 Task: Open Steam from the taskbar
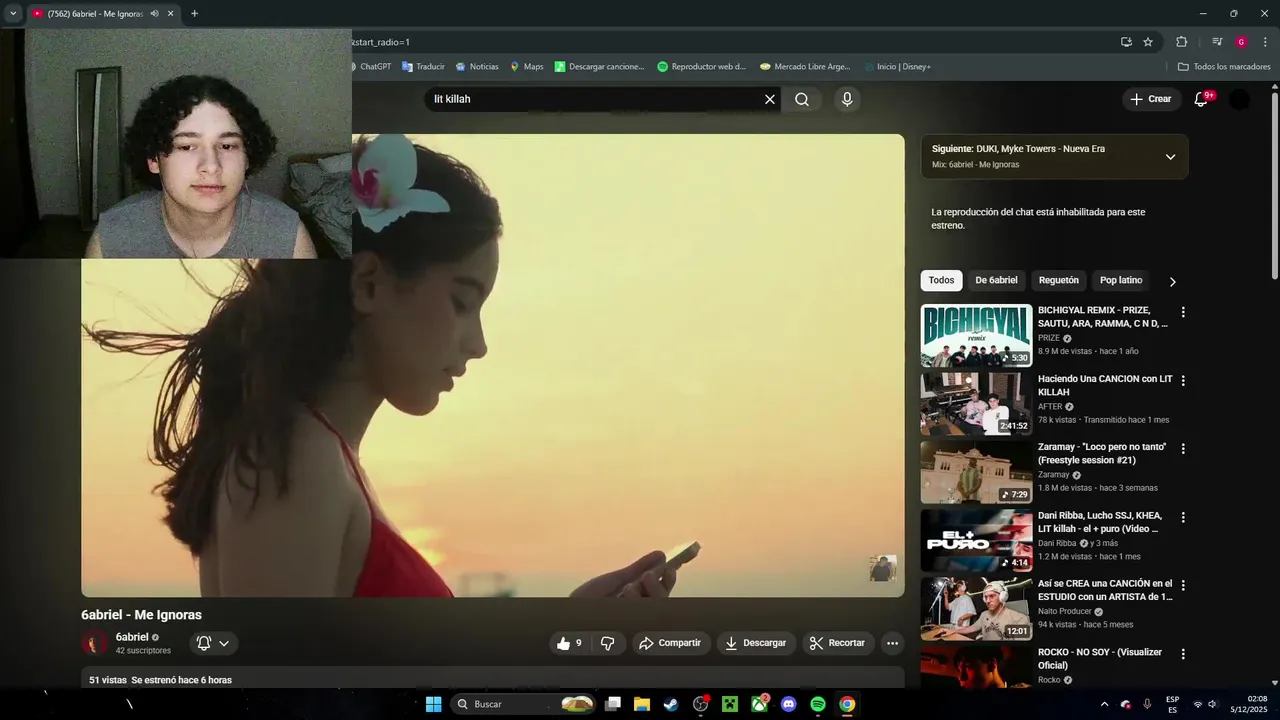(x=671, y=704)
